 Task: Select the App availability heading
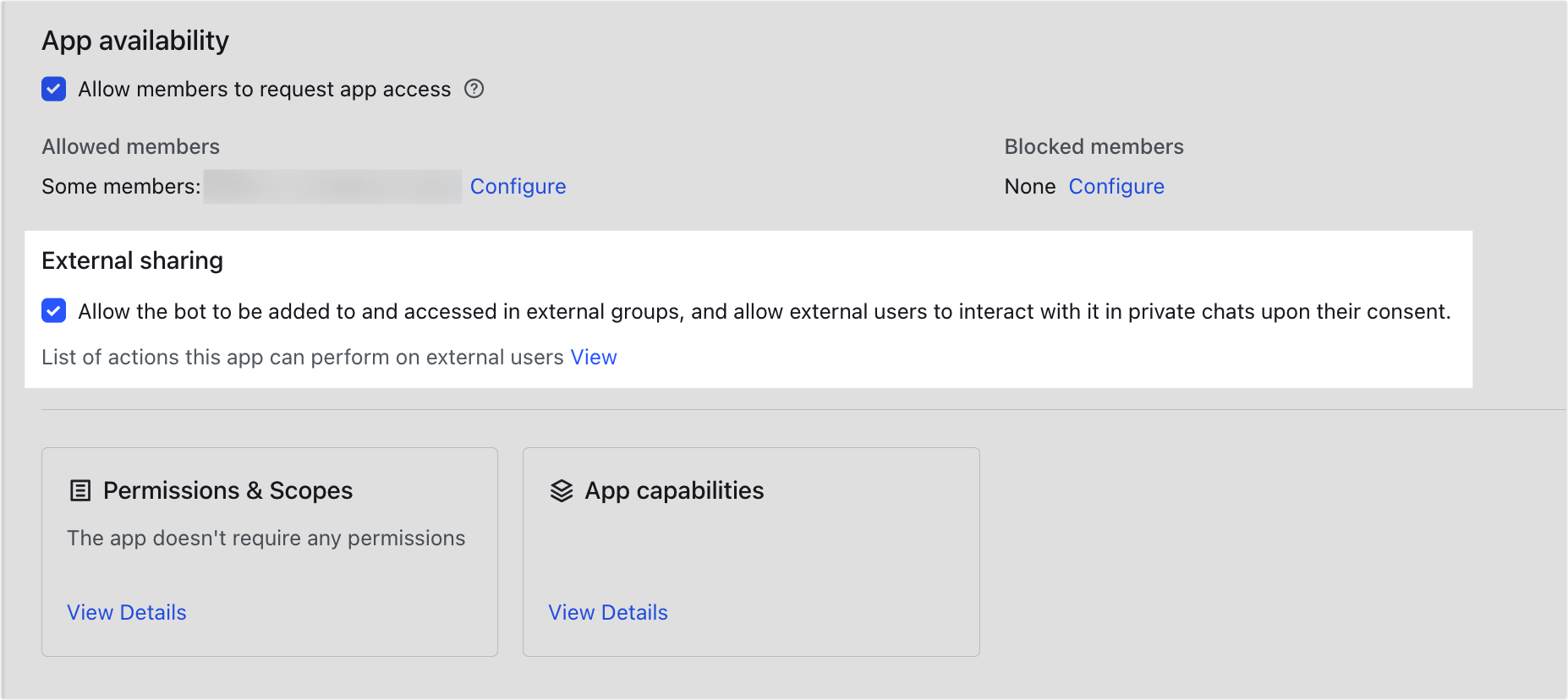[x=135, y=41]
